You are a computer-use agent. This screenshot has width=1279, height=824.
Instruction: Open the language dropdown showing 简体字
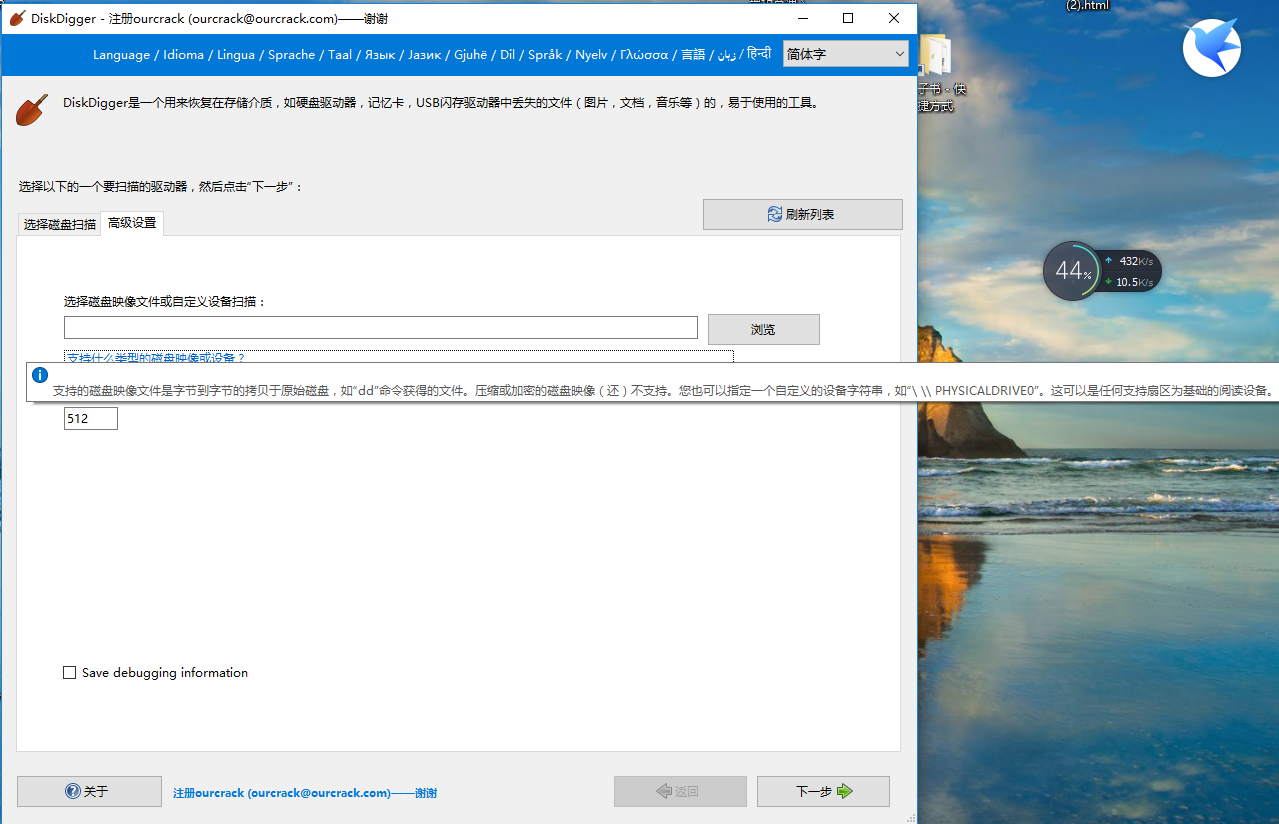pyautogui.click(x=845, y=54)
